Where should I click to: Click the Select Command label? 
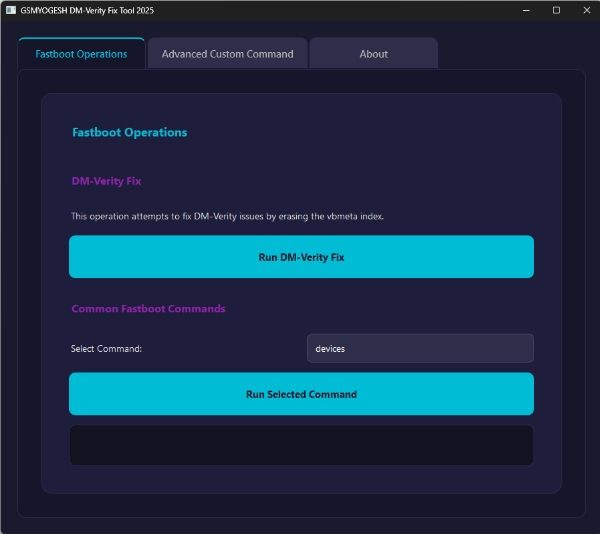coord(106,349)
